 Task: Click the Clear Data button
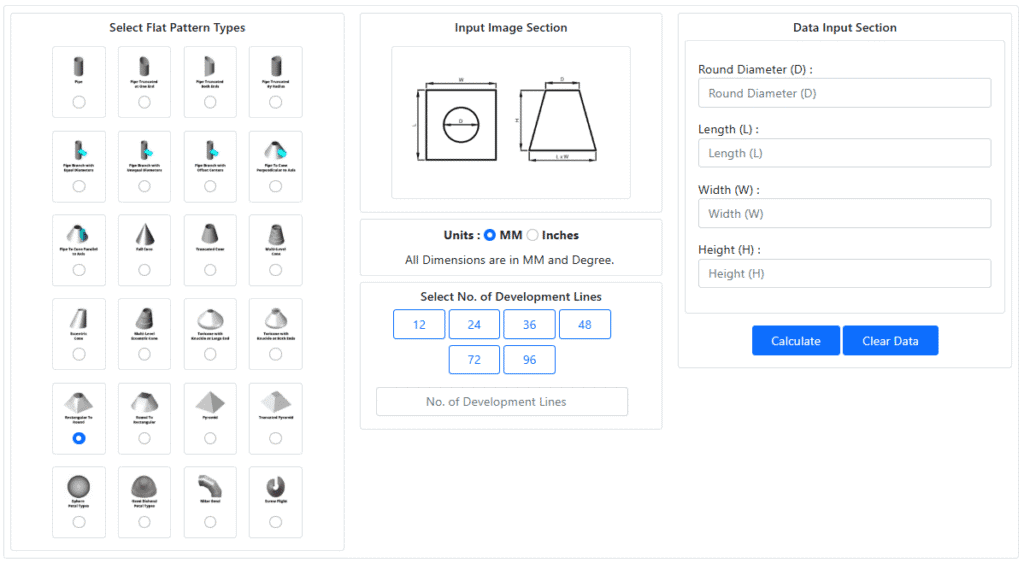pos(890,341)
